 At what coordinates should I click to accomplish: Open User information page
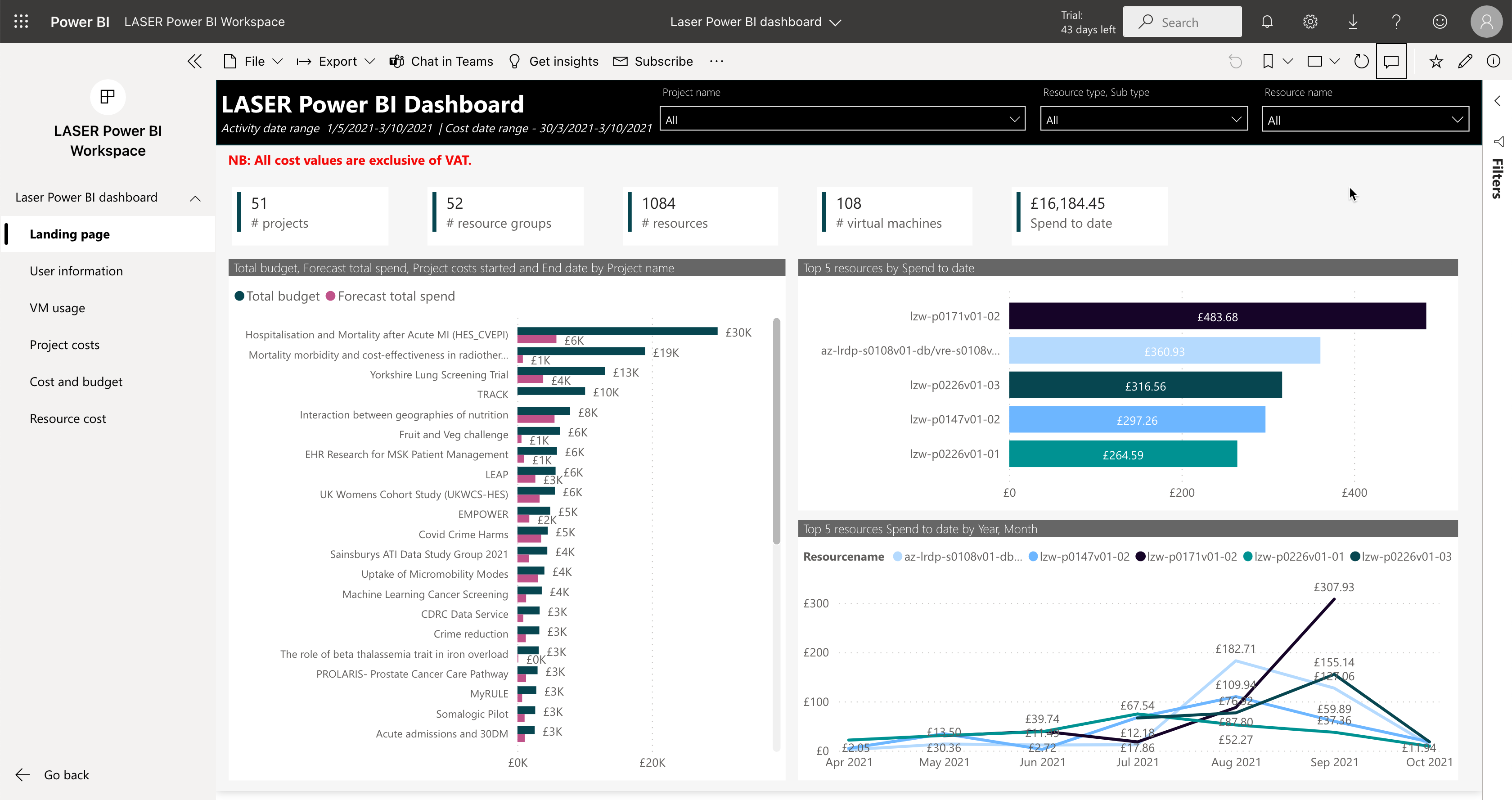coord(76,271)
